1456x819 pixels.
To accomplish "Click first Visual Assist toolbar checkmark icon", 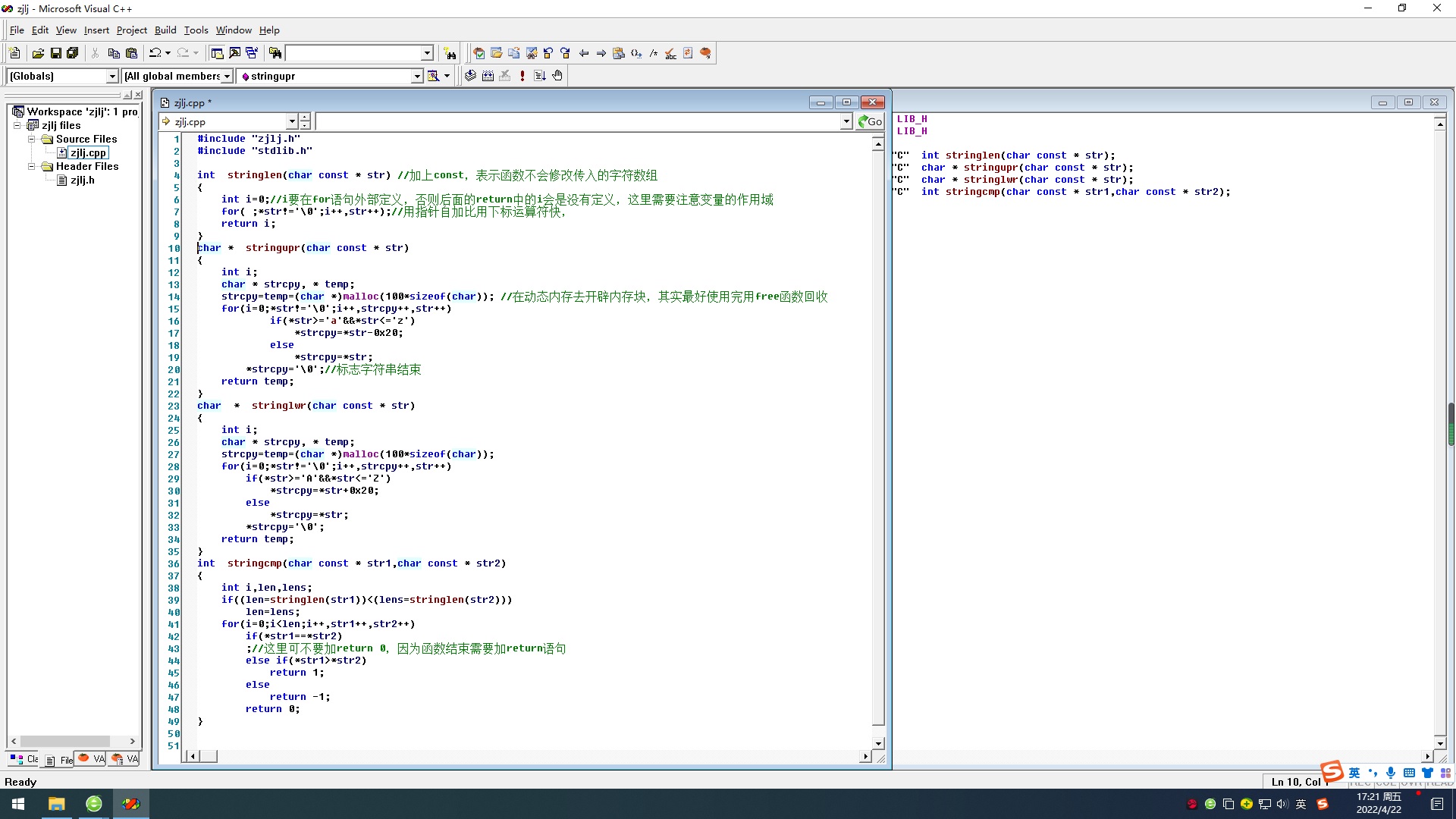I will [479, 53].
